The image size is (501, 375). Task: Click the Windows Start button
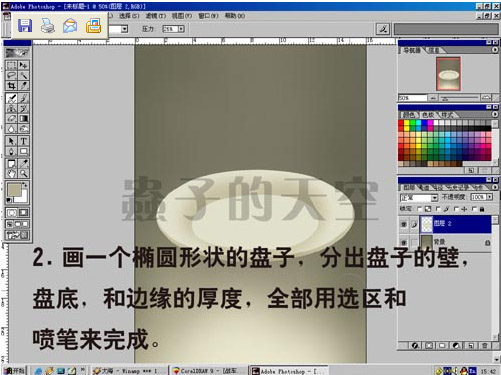tap(14, 370)
